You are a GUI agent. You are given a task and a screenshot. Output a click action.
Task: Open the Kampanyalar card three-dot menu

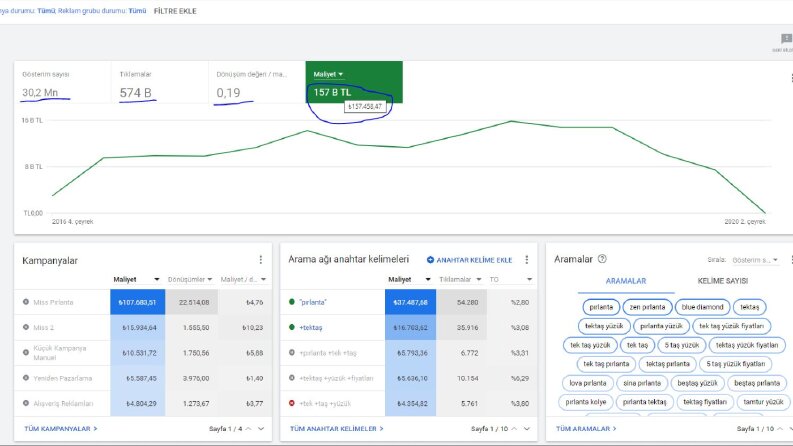pos(260,259)
